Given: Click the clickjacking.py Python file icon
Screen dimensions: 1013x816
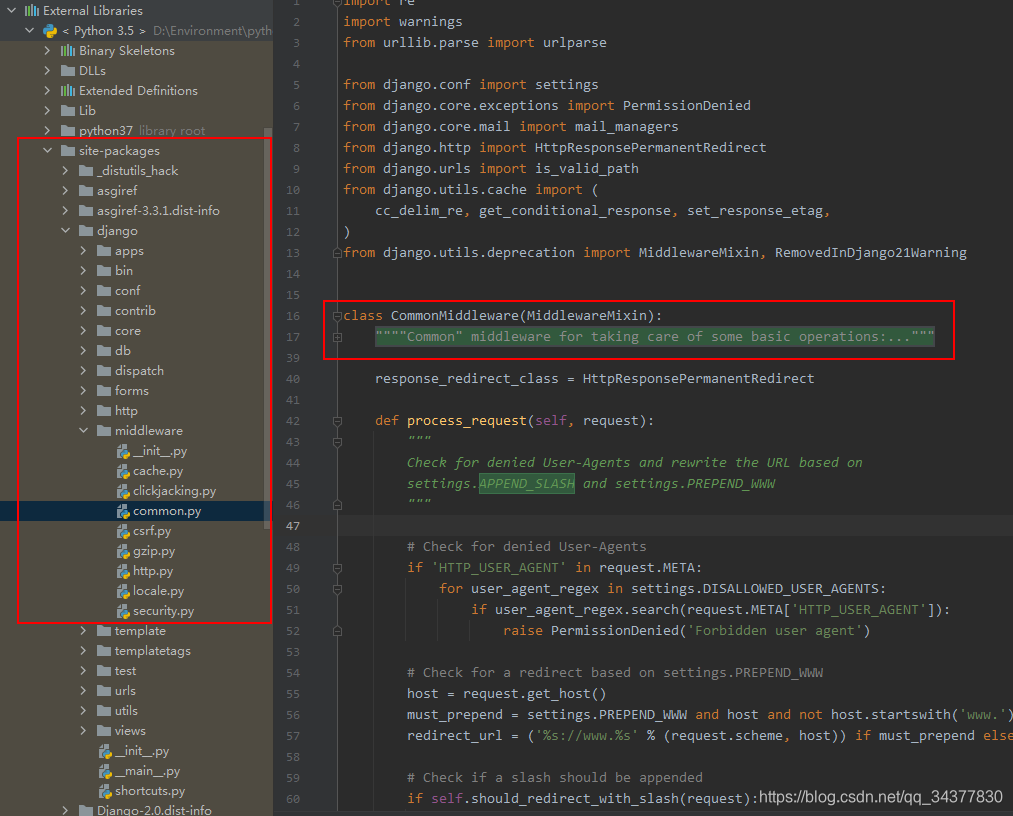Looking at the screenshot, I should [123, 491].
